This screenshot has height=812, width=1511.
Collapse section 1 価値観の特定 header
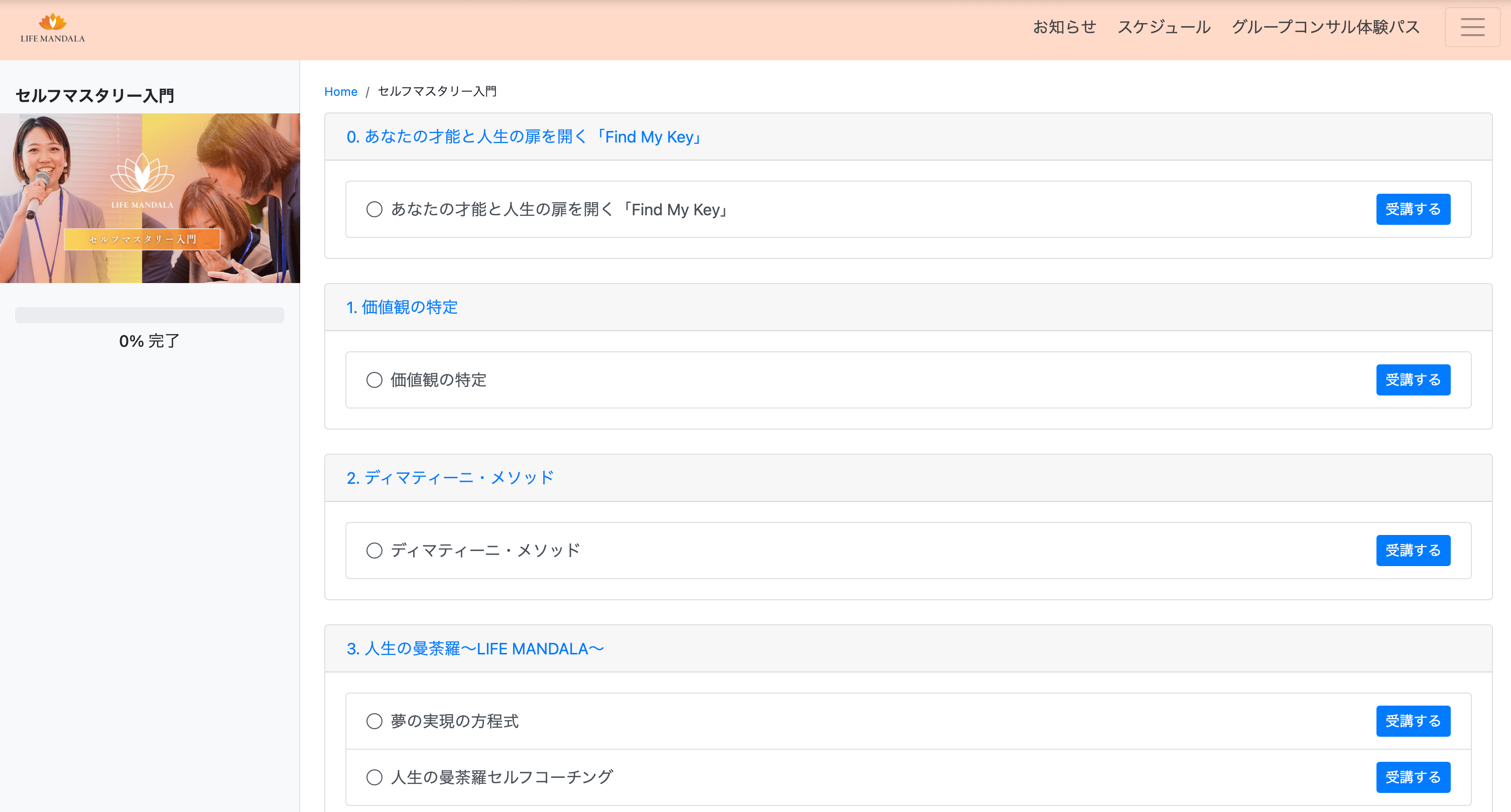click(402, 307)
